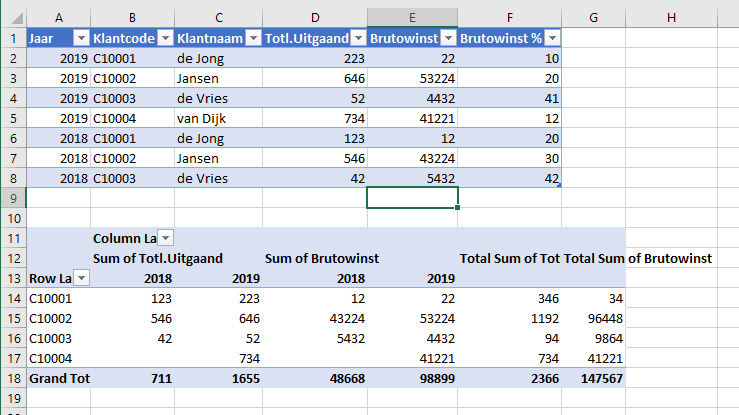739x415 pixels.
Task: Click the cell with value 53224 in row 3
Action: (x=412, y=78)
